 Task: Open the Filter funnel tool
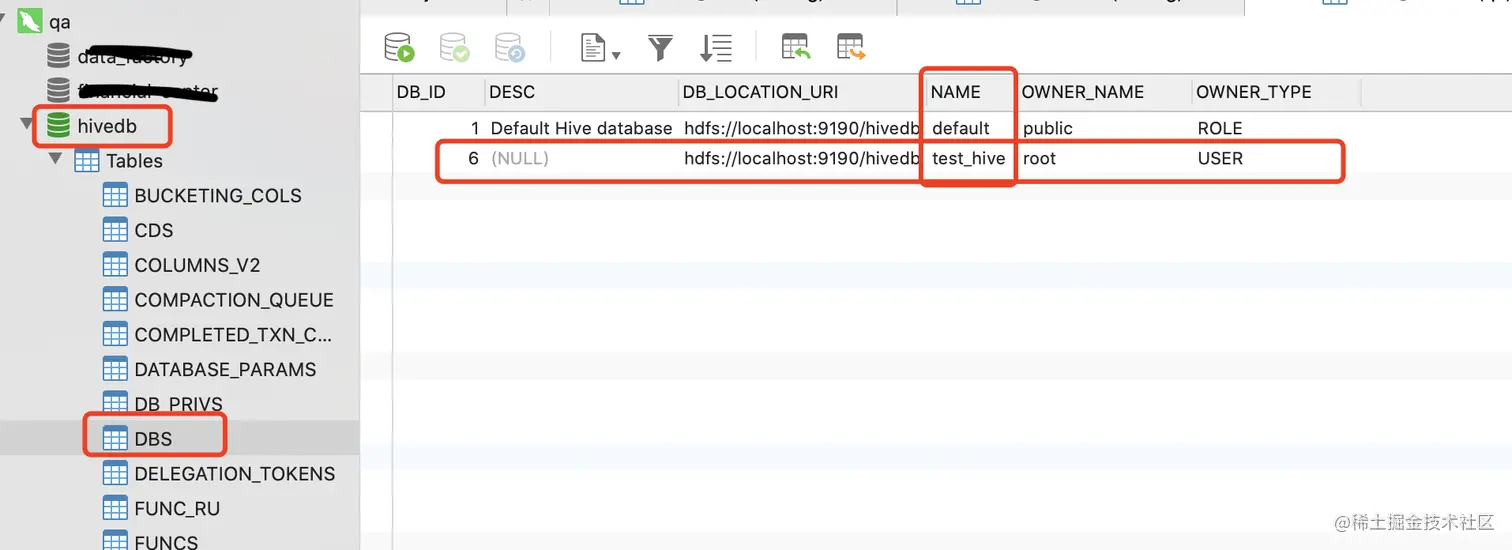coord(661,47)
